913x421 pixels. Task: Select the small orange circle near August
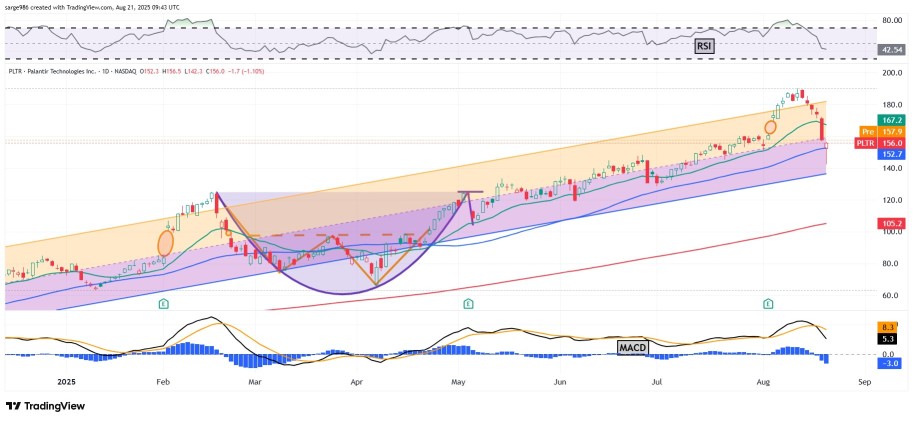click(770, 126)
